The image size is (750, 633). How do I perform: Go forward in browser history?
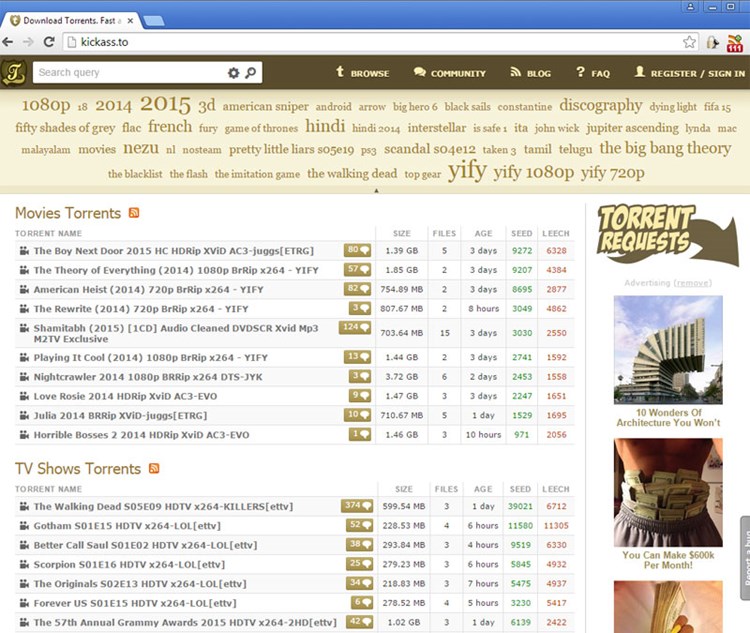pos(28,42)
